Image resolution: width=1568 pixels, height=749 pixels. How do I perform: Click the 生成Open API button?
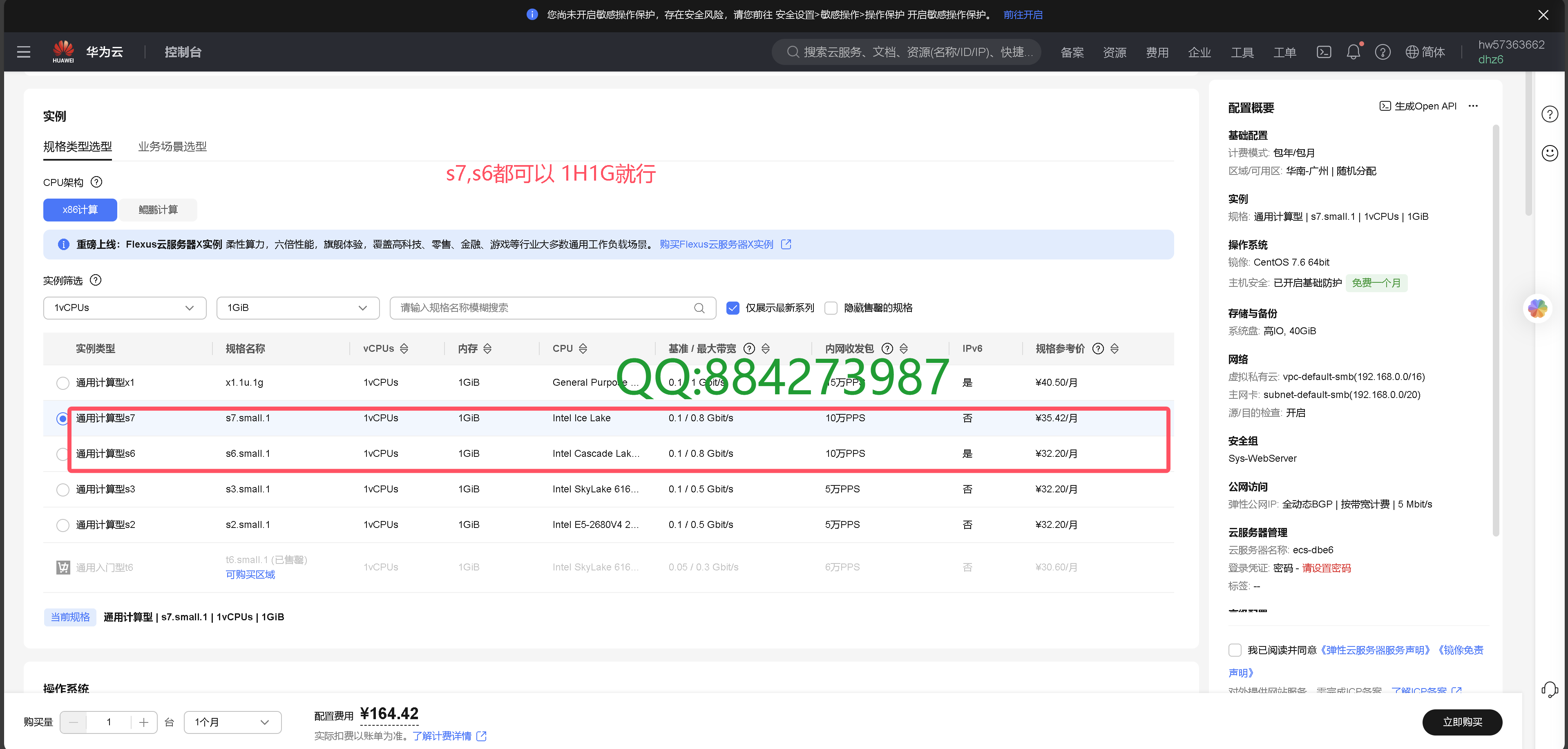1418,106
